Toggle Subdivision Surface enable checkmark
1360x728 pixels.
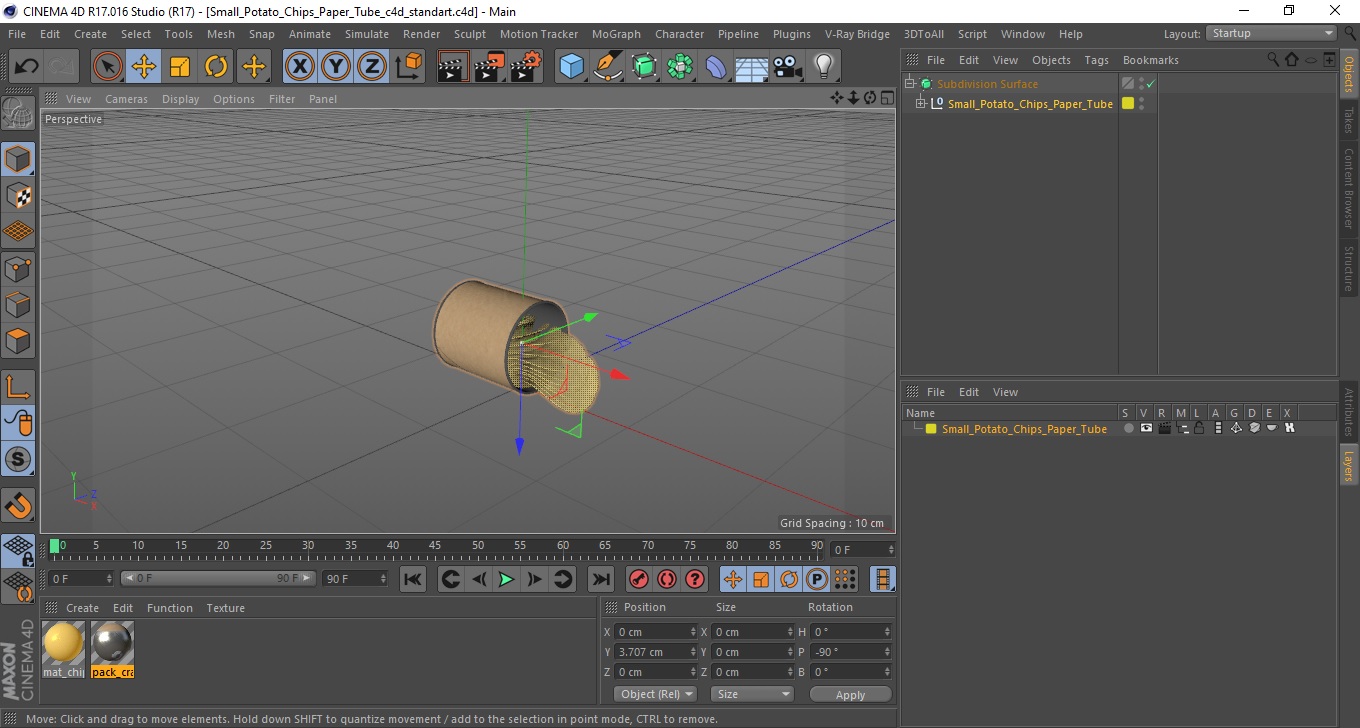point(1151,84)
